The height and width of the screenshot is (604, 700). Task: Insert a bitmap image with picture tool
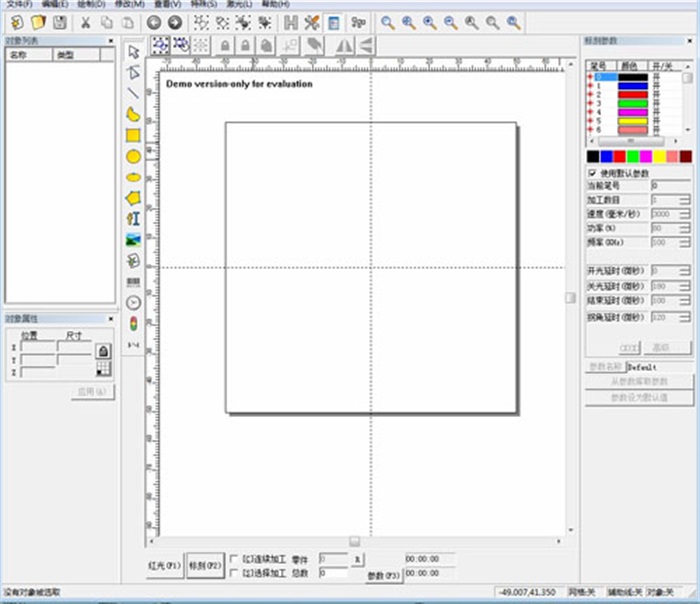pos(133,240)
